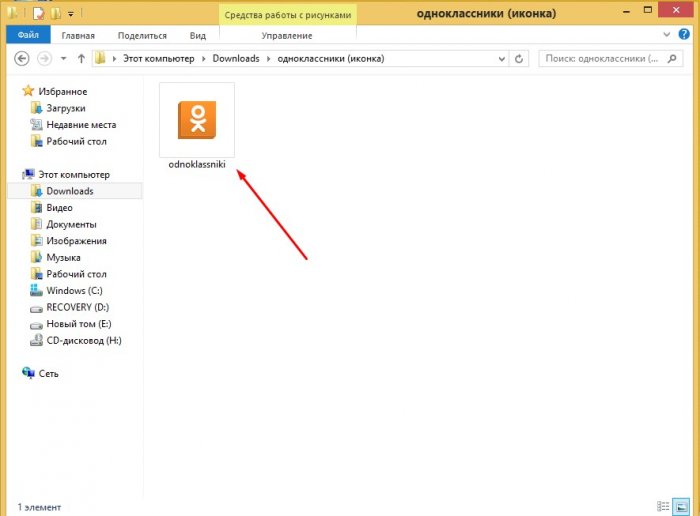Switch to the Вид ribbon tab

point(198,35)
